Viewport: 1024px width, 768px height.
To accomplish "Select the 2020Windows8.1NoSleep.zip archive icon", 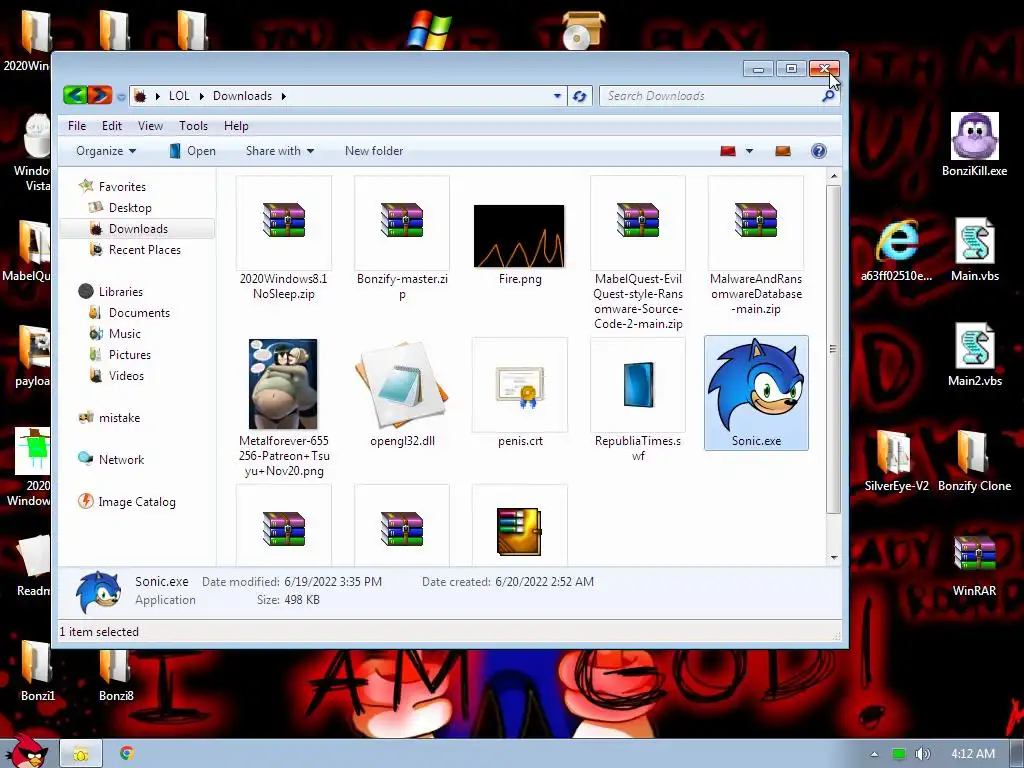I will pos(283,220).
